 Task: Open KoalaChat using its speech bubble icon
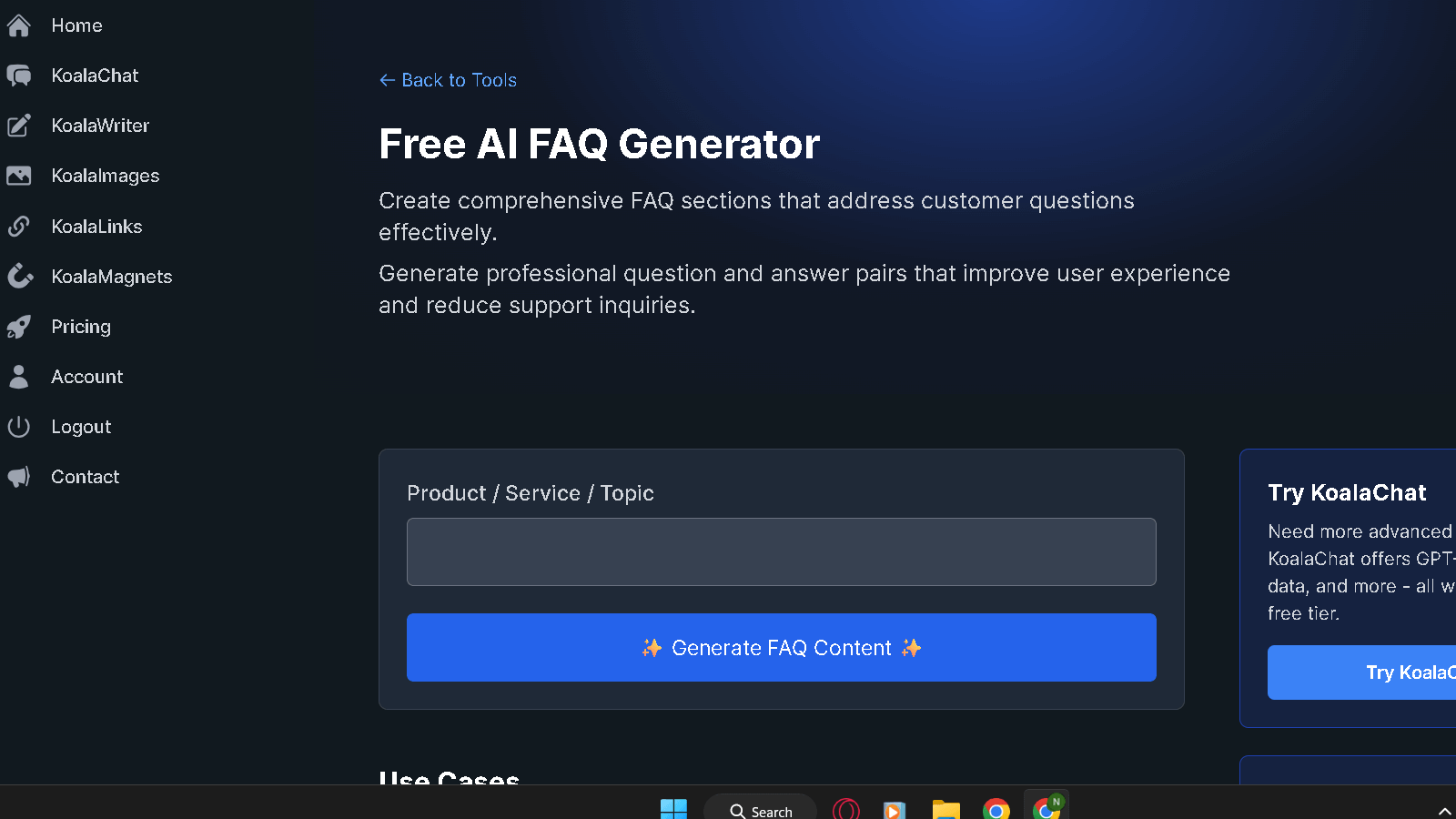click(x=19, y=75)
